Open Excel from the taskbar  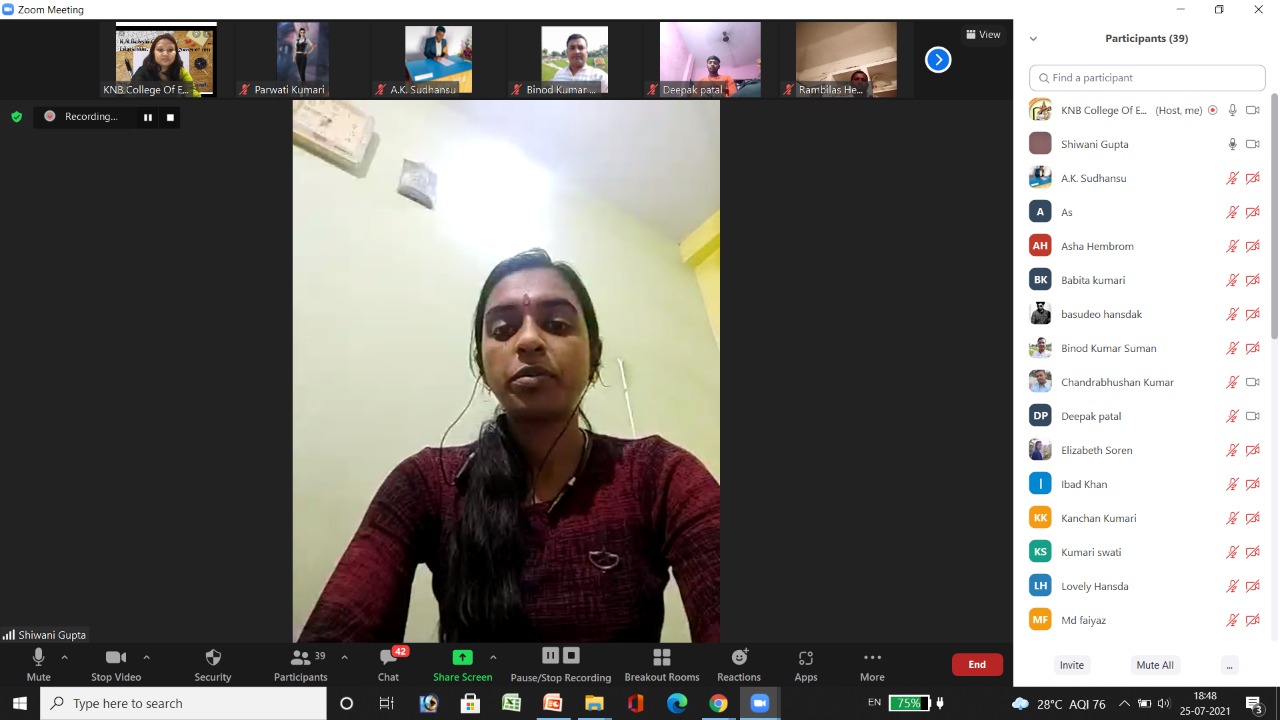(511, 703)
